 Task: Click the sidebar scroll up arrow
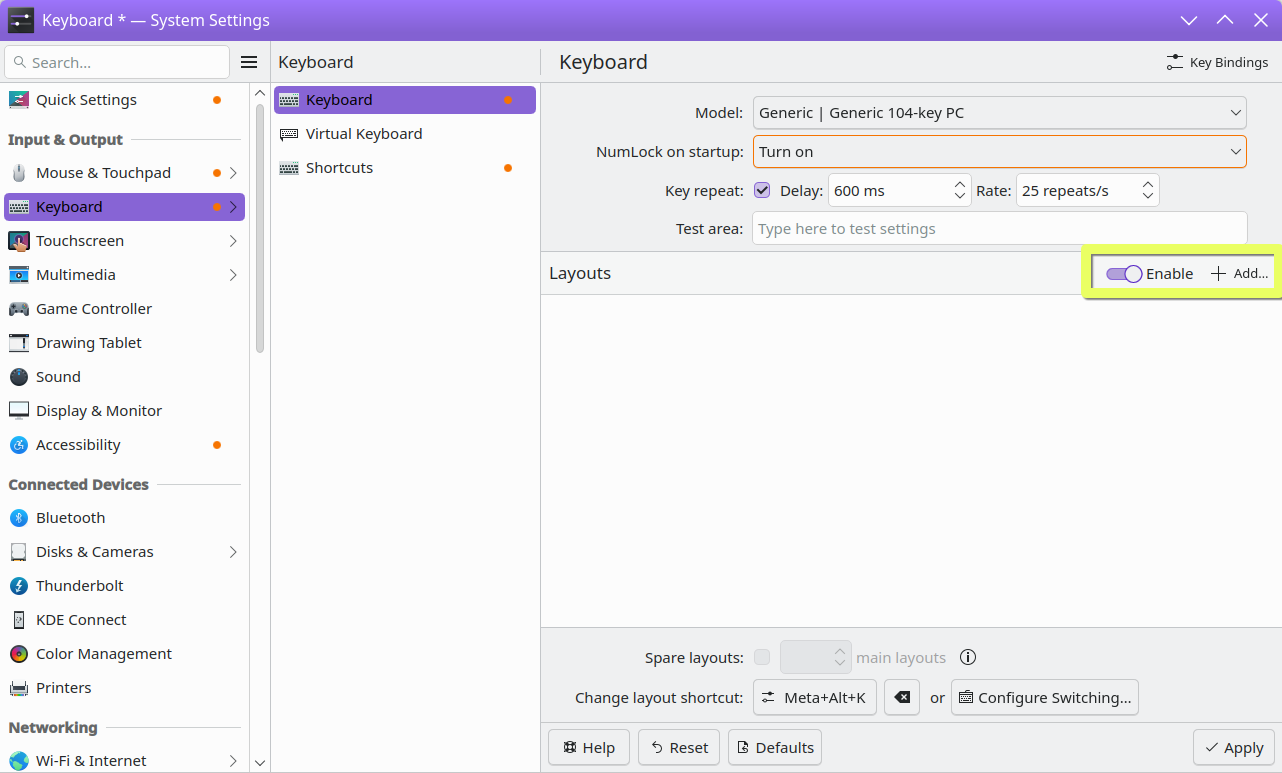[260, 91]
